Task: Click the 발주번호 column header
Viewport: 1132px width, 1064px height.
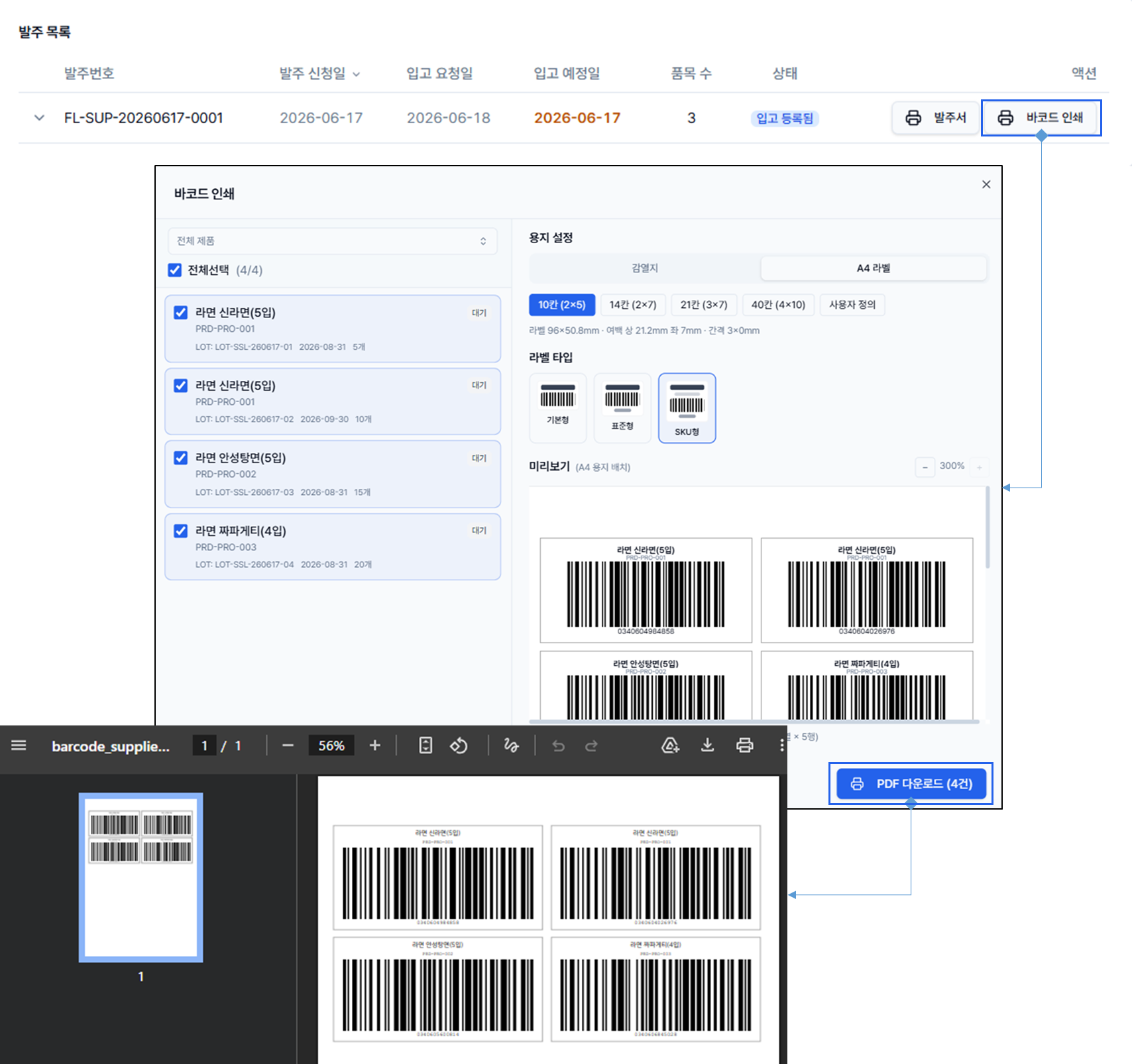Action: click(89, 73)
